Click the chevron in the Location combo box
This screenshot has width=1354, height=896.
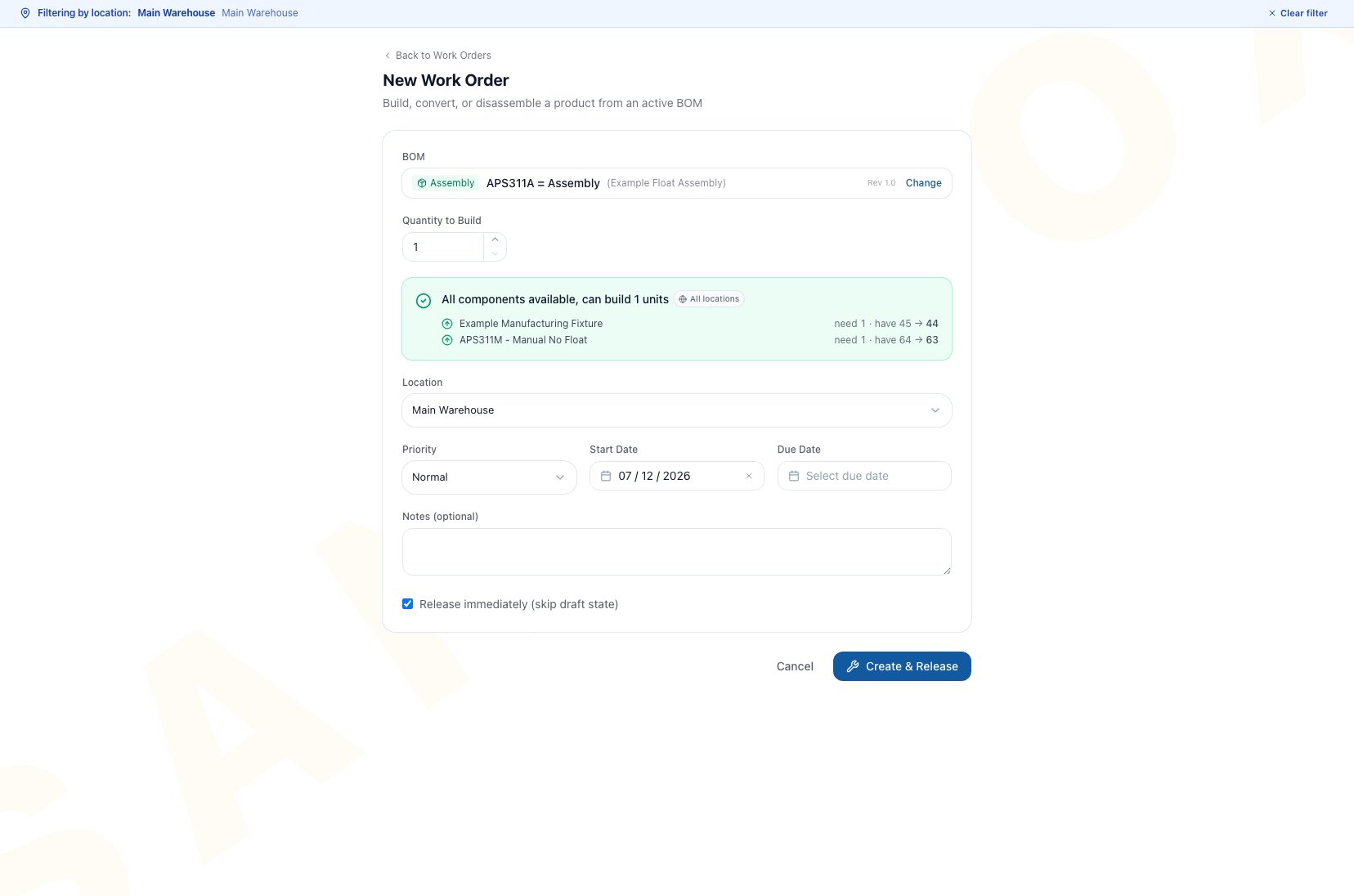tap(935, 410)
